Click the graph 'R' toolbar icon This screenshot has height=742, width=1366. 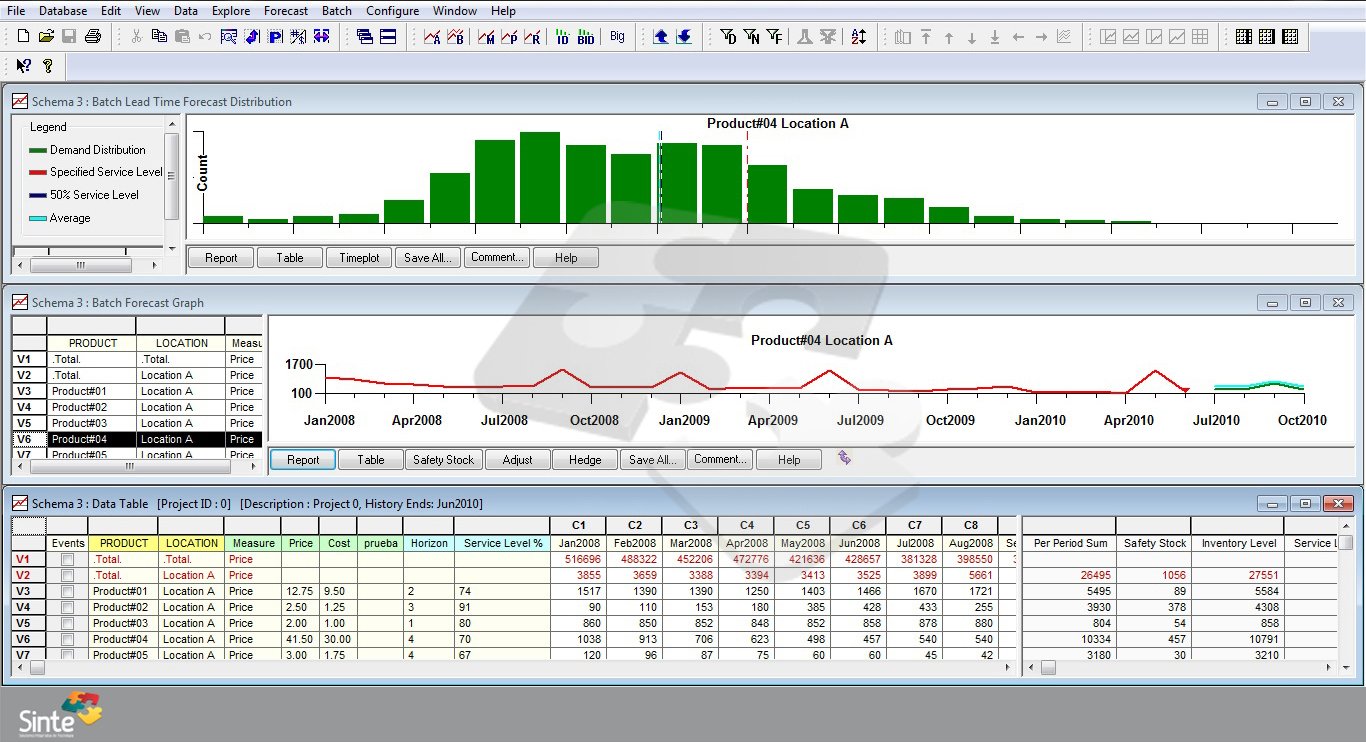tap(533, 37)
